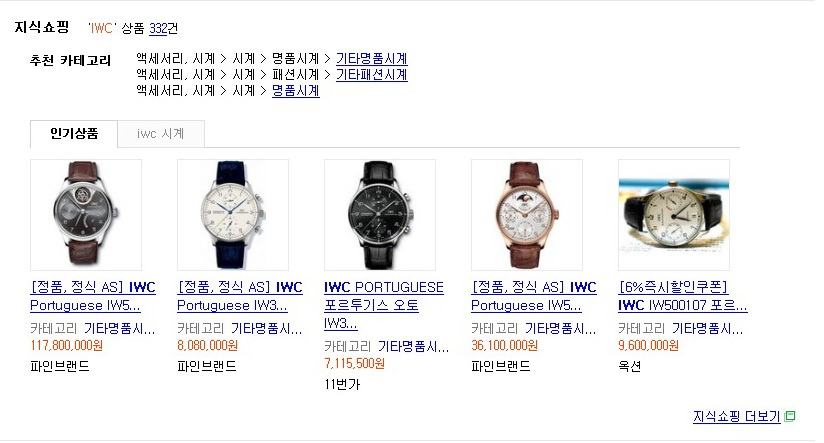
Task: Open the new-window icon beside 지식쇼핑 더보기
Action: coord(789,417)
